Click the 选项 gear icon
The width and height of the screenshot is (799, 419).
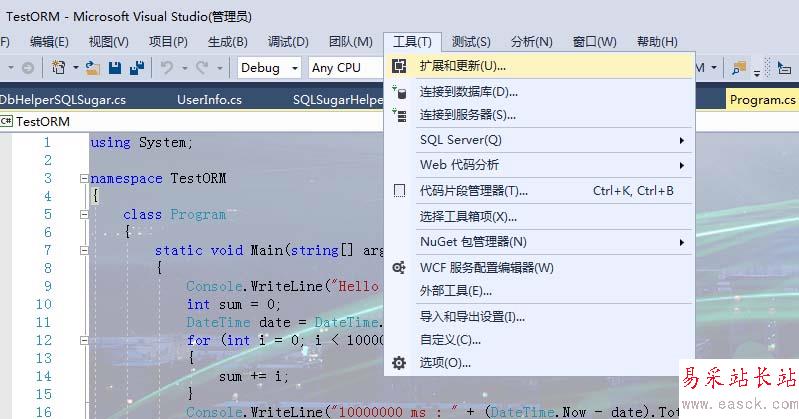(399, 363)
